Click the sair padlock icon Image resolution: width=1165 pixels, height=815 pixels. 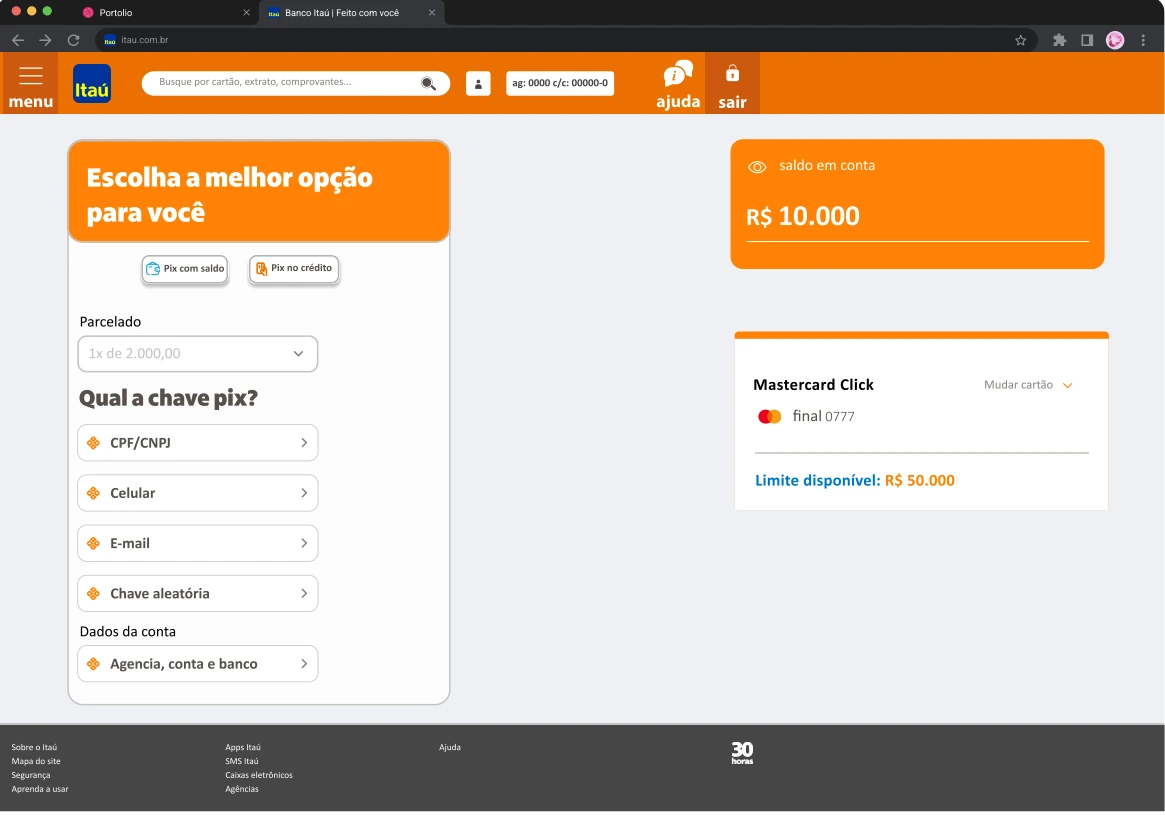[733, 73]
